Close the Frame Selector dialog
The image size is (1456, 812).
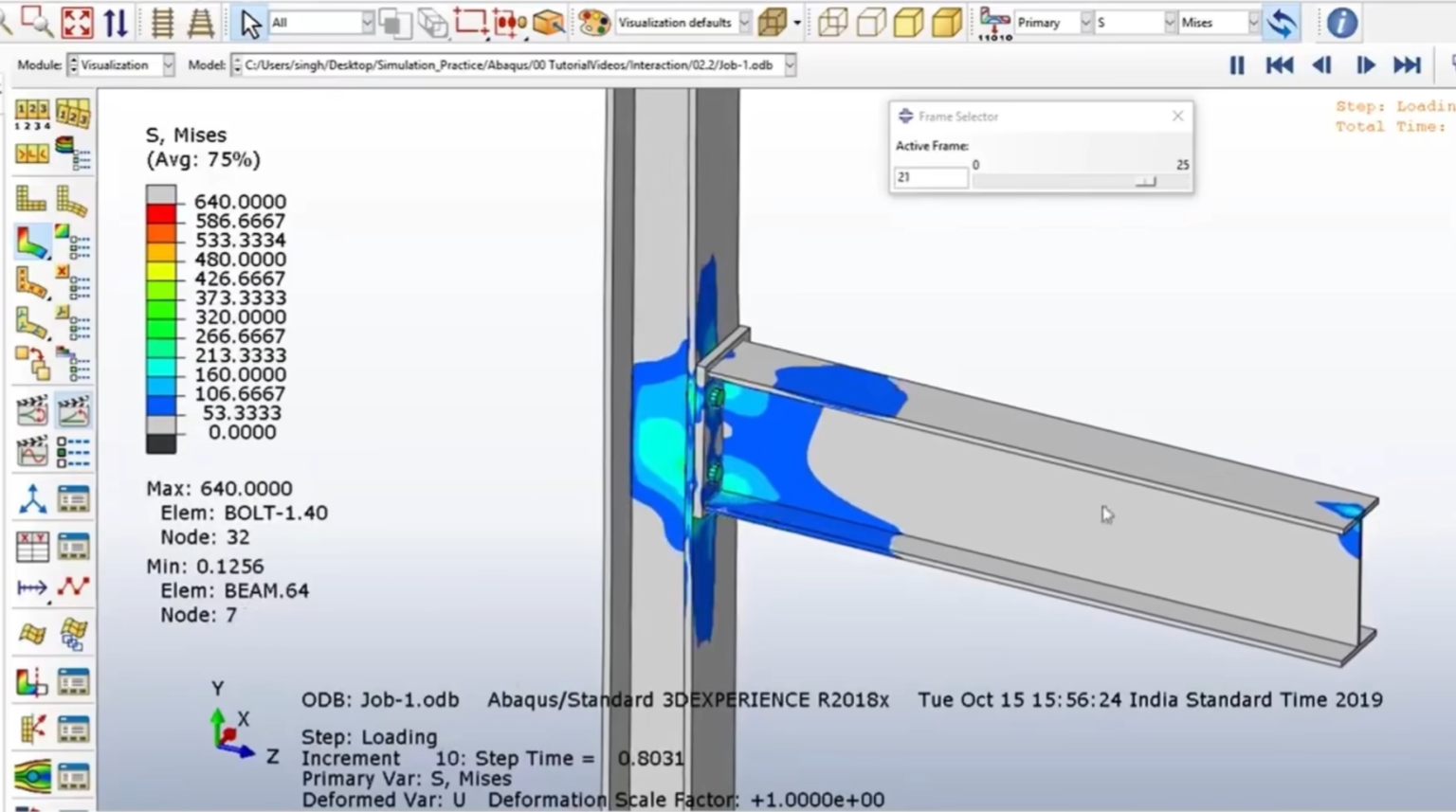[1177, 116]
